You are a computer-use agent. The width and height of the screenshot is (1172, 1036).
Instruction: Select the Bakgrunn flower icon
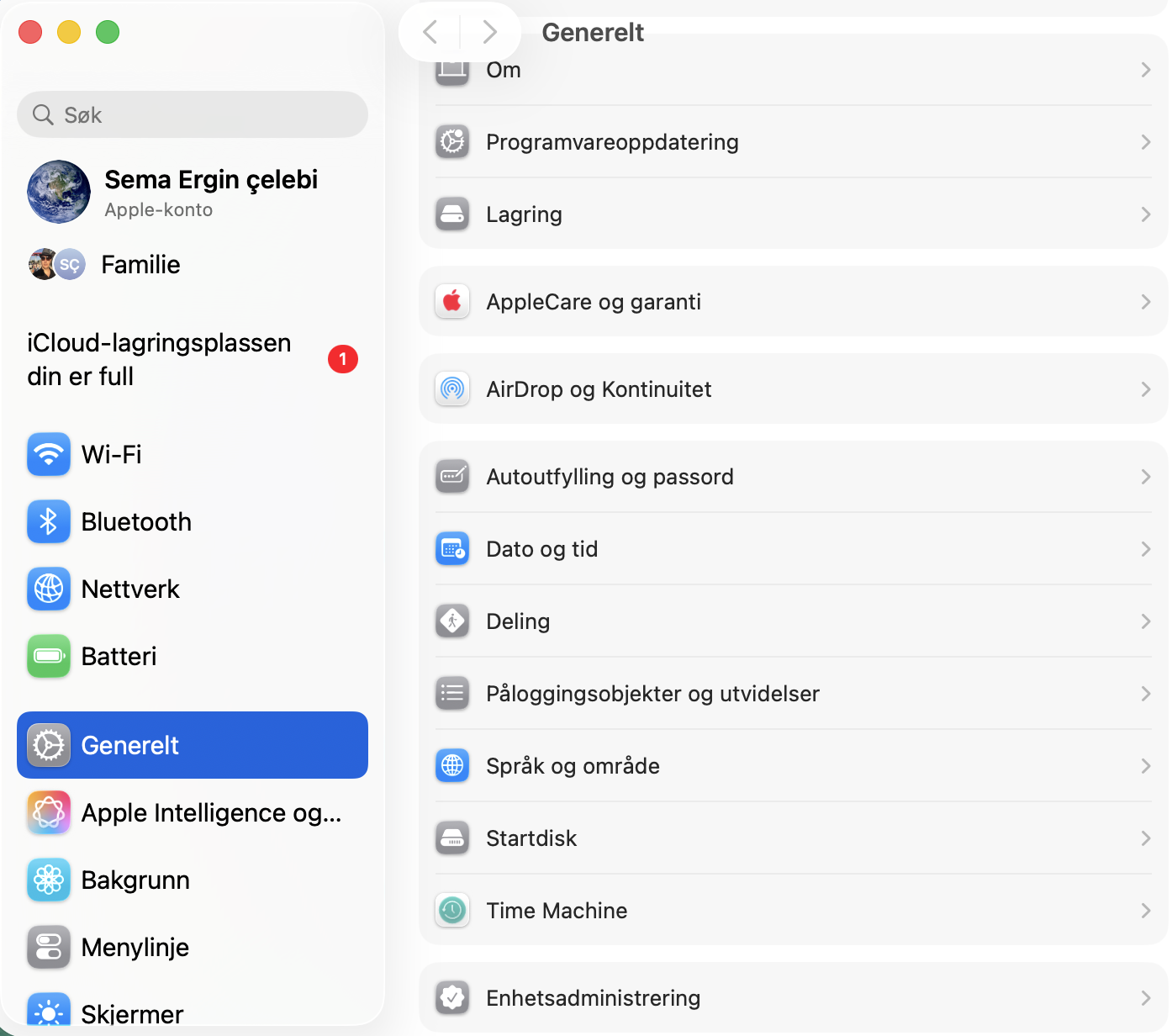(x=49, y=880)
